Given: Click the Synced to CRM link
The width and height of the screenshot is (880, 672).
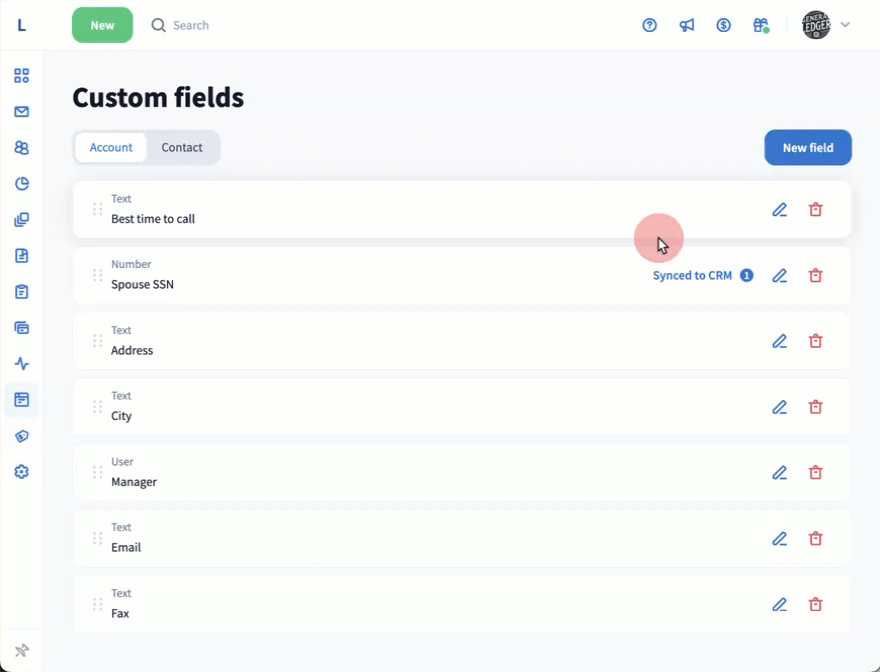Looking at the screenshot, I should coord(692,276).
